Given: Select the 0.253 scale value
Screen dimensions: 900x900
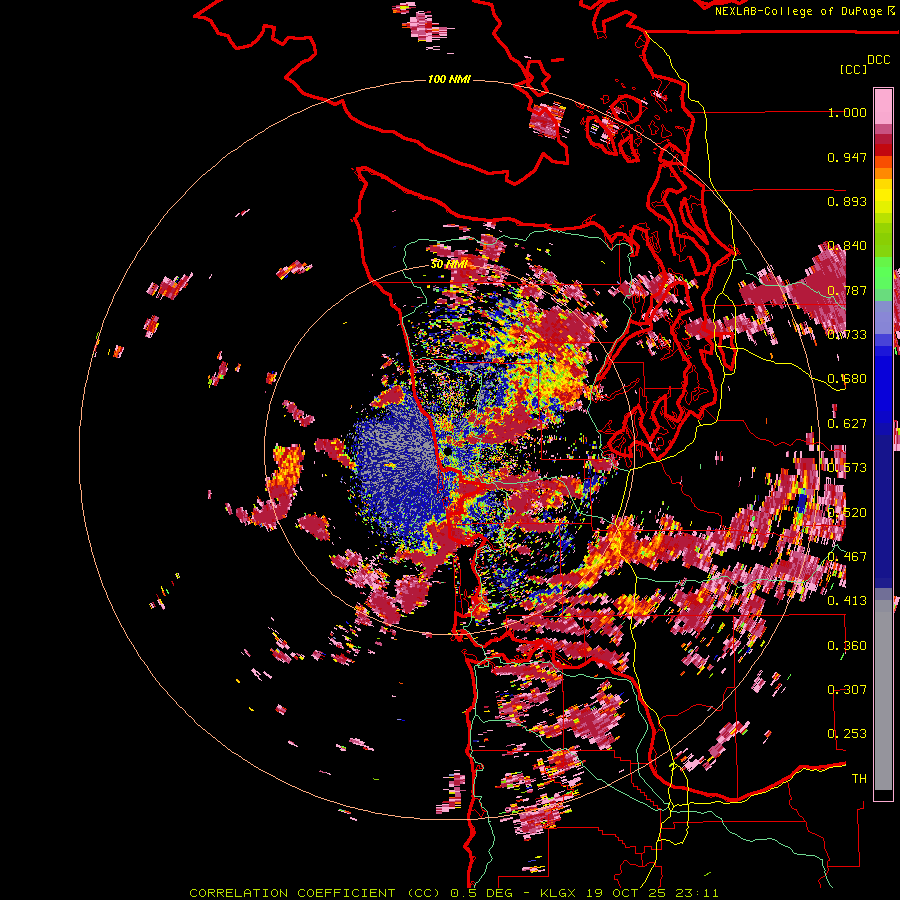Looking at the screenshot, I should click(847, 734).
